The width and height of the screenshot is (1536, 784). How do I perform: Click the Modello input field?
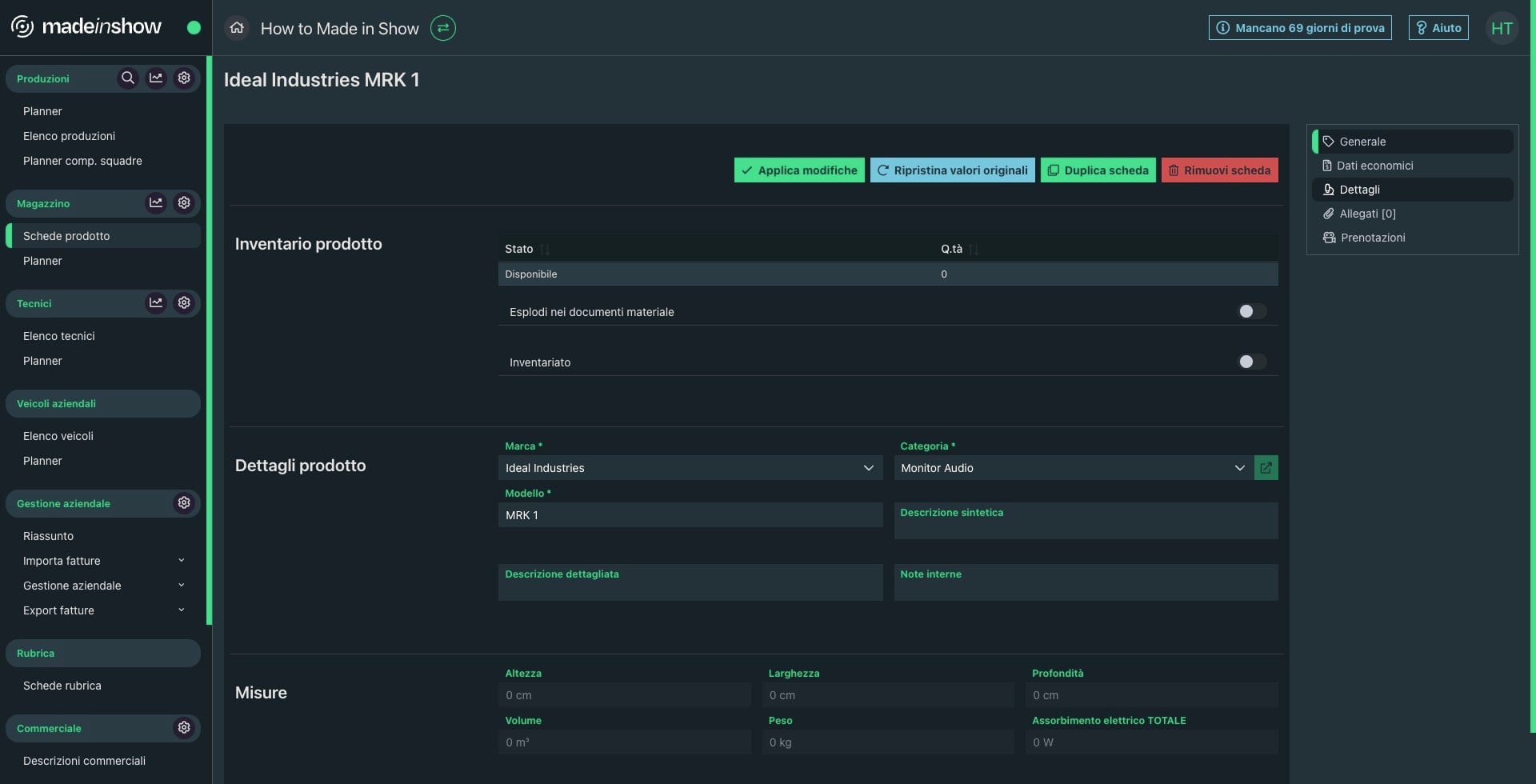point(690,515)
